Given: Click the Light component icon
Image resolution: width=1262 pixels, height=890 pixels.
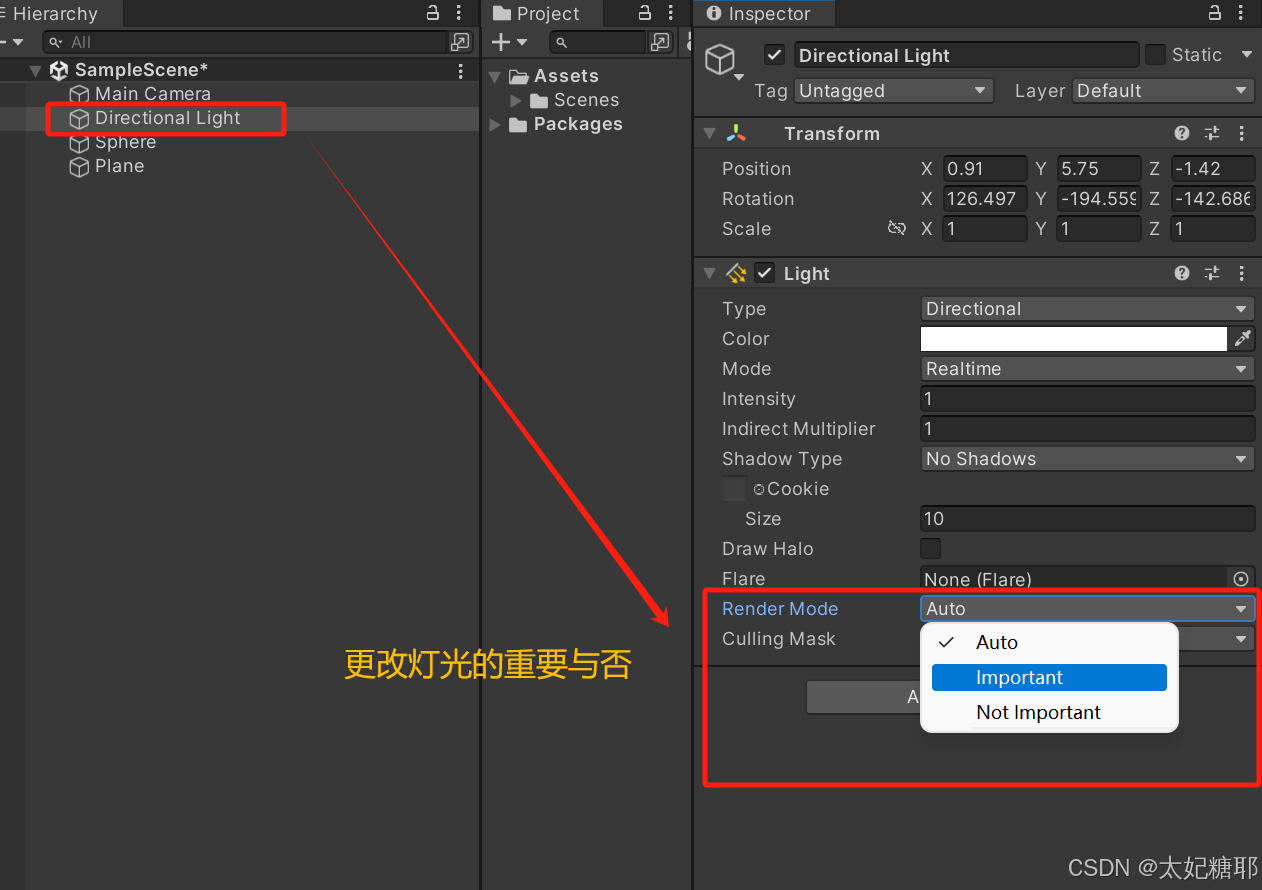Looking at the screenshot, I should [x=736, y=273].
